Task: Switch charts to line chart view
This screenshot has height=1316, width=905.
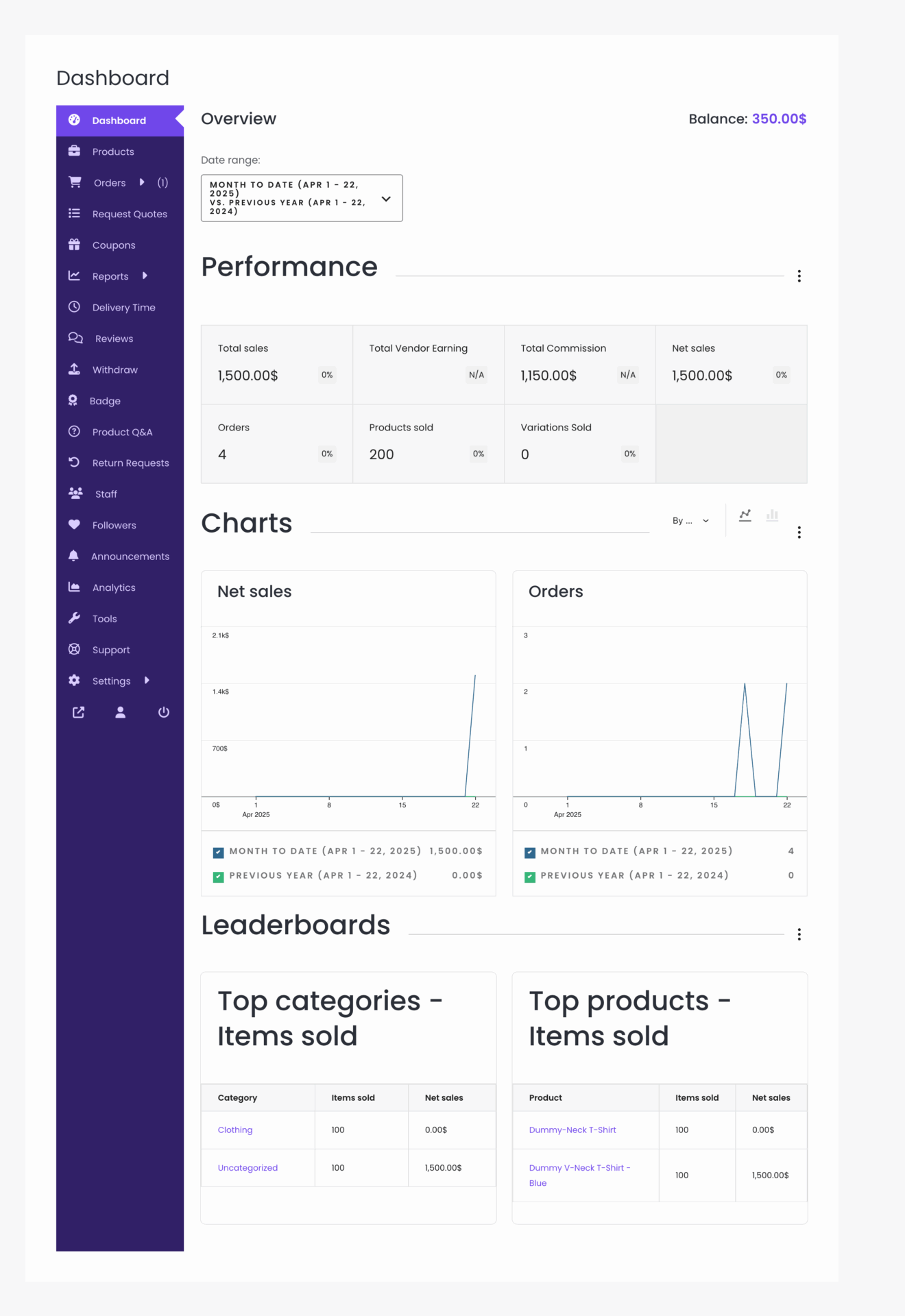Action: pyautogui.click(x=745, y=515)
